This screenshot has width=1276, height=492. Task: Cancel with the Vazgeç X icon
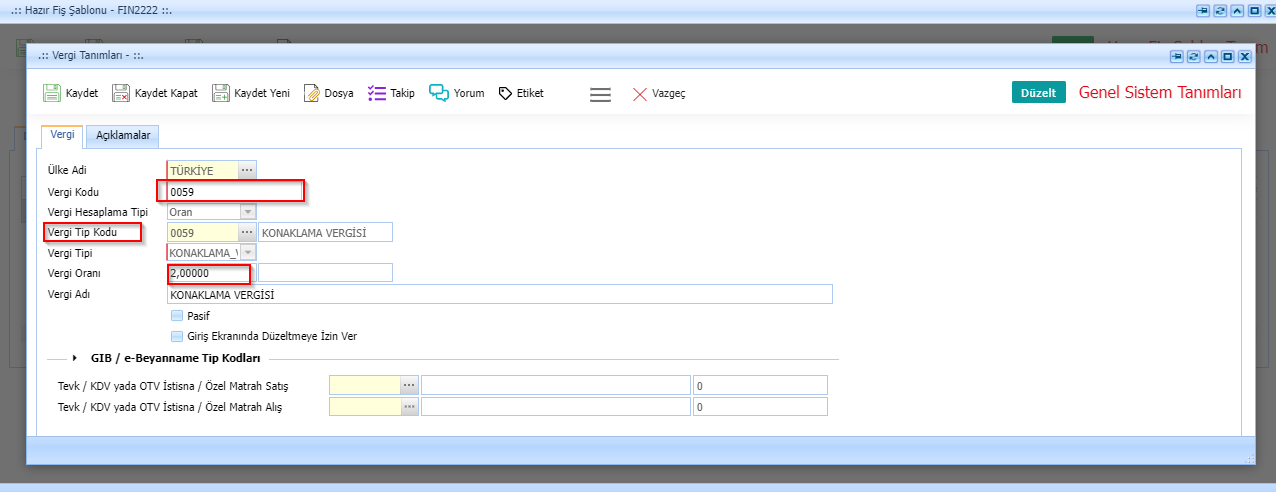[x=640, y=94]
